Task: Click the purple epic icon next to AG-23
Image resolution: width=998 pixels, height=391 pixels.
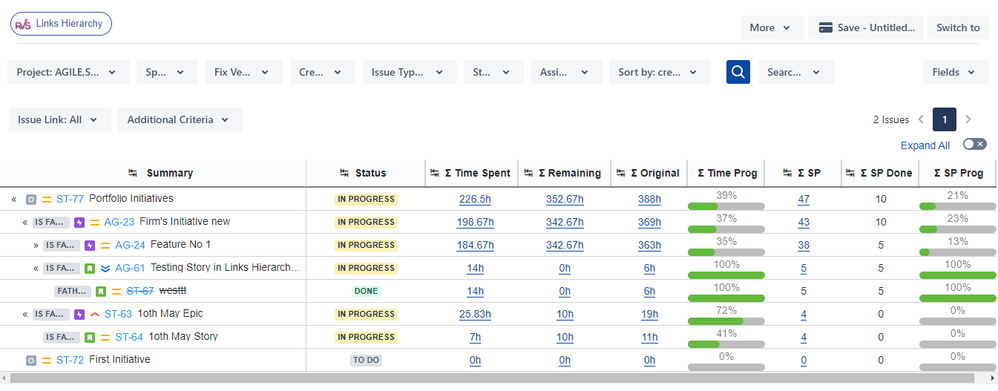Action: coord(79,222)
